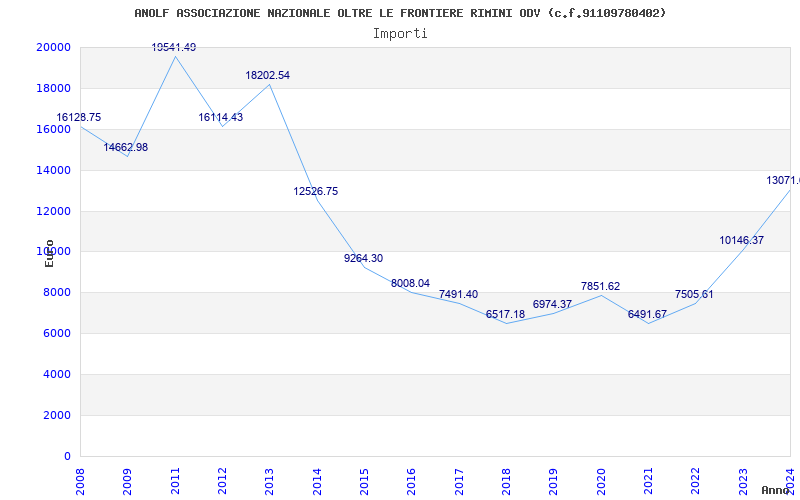Click the x-axis year 2015
The height and width of the screenshot is (500, 800).
364,481
